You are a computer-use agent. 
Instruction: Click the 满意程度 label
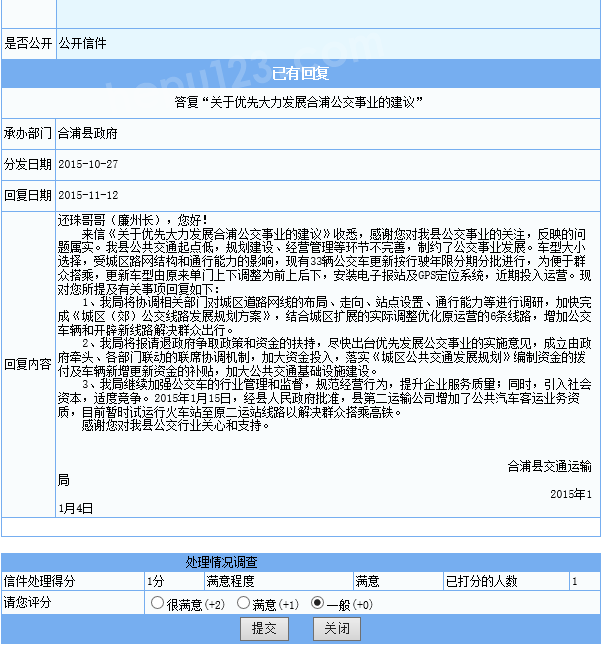[x=230, y=581]
